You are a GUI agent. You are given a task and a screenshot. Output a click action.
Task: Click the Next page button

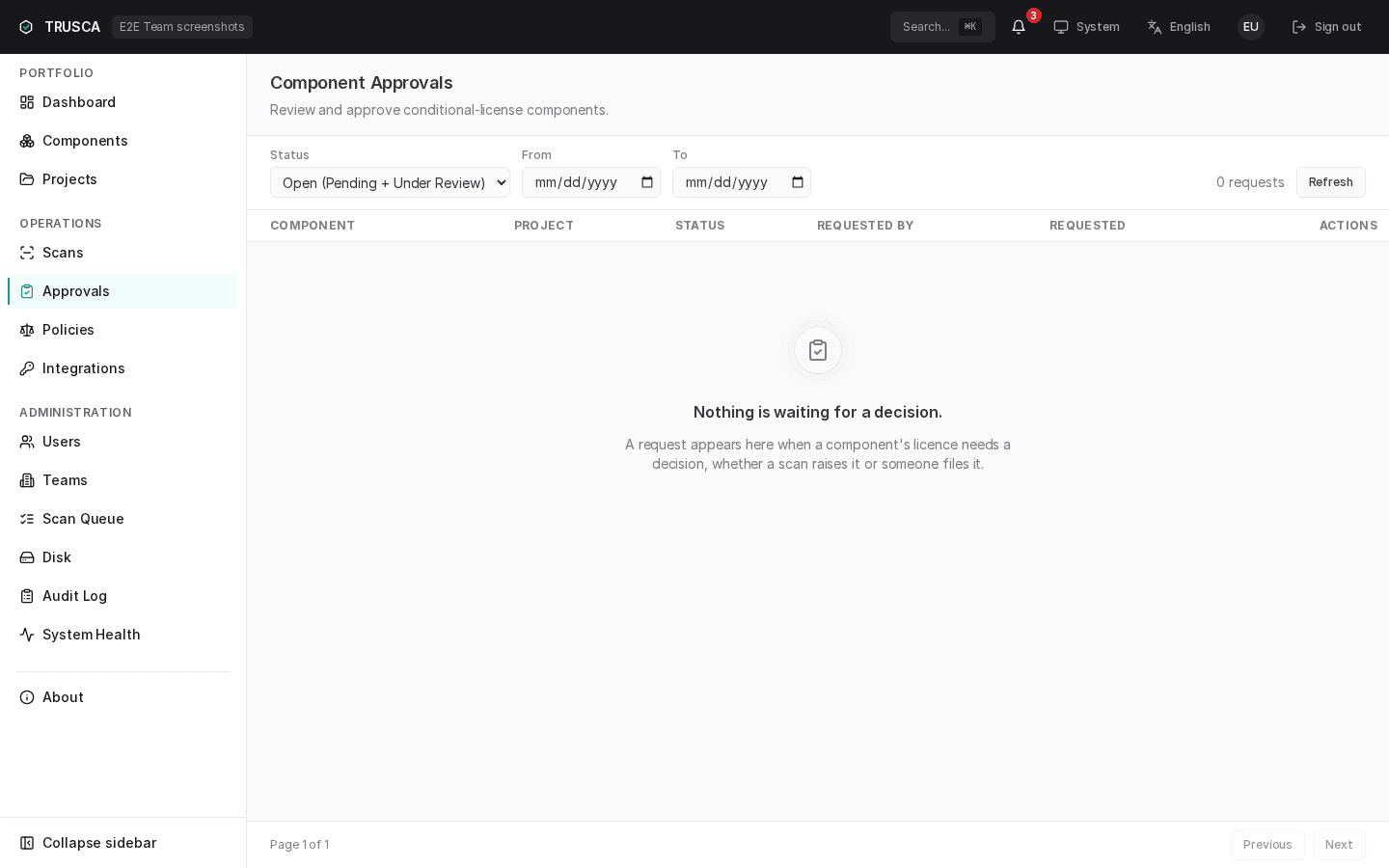coord(1339,845)
